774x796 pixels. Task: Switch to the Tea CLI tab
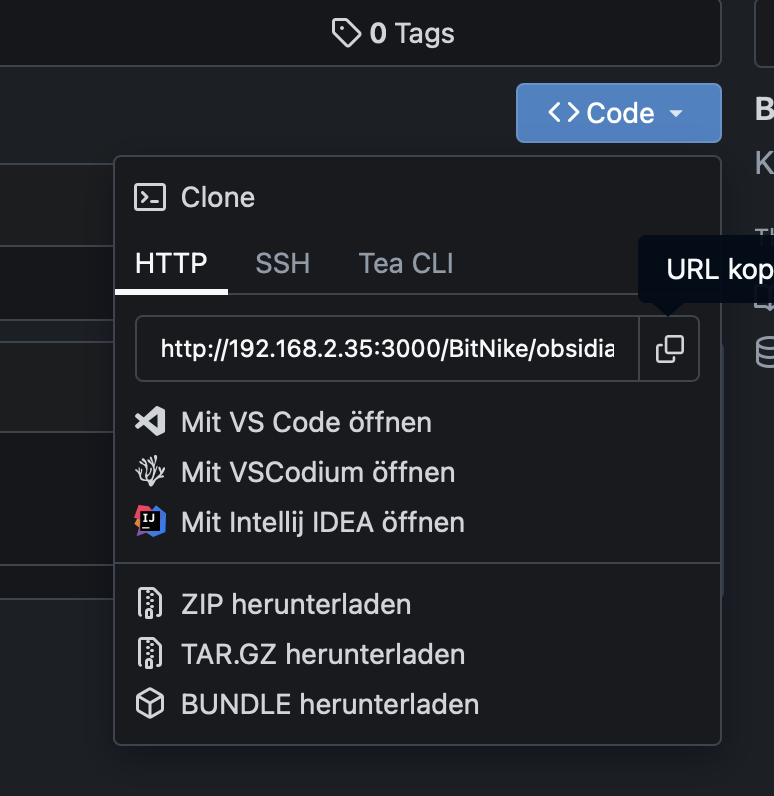tap(406, 263)
